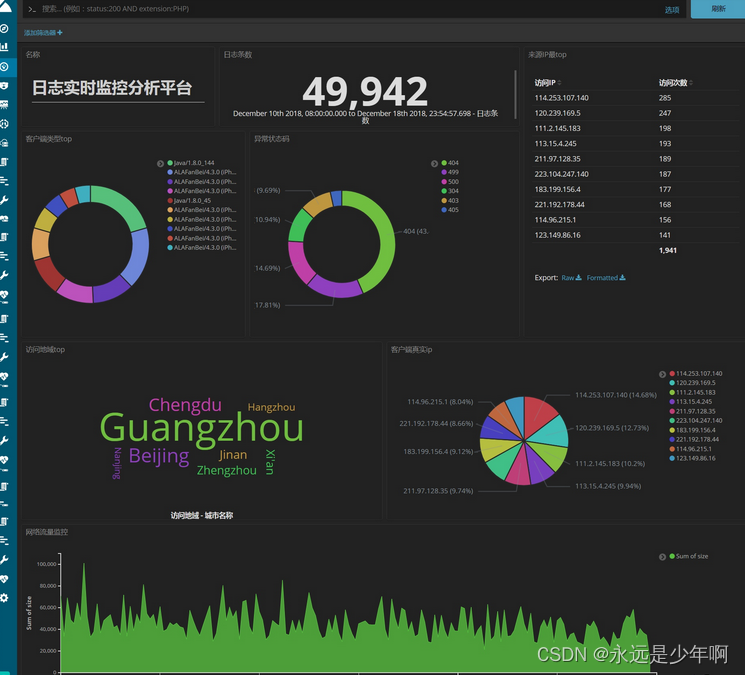Open the 选项 options link
This screenshot has width=745, height=675.
tap(672, 10)
